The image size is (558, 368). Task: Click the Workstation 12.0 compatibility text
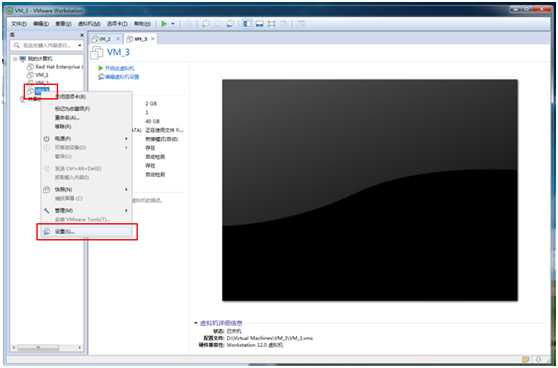[255, 345]
